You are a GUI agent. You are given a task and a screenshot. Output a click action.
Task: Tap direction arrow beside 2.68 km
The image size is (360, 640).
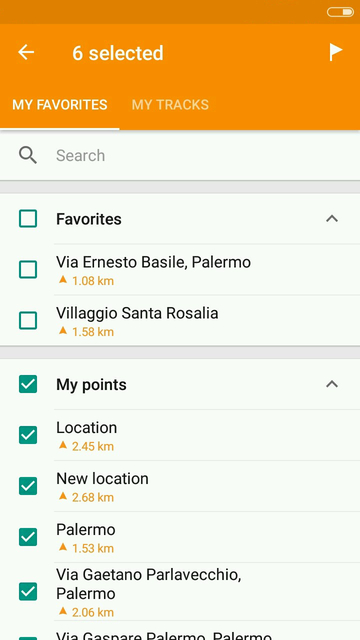[62, 496]
